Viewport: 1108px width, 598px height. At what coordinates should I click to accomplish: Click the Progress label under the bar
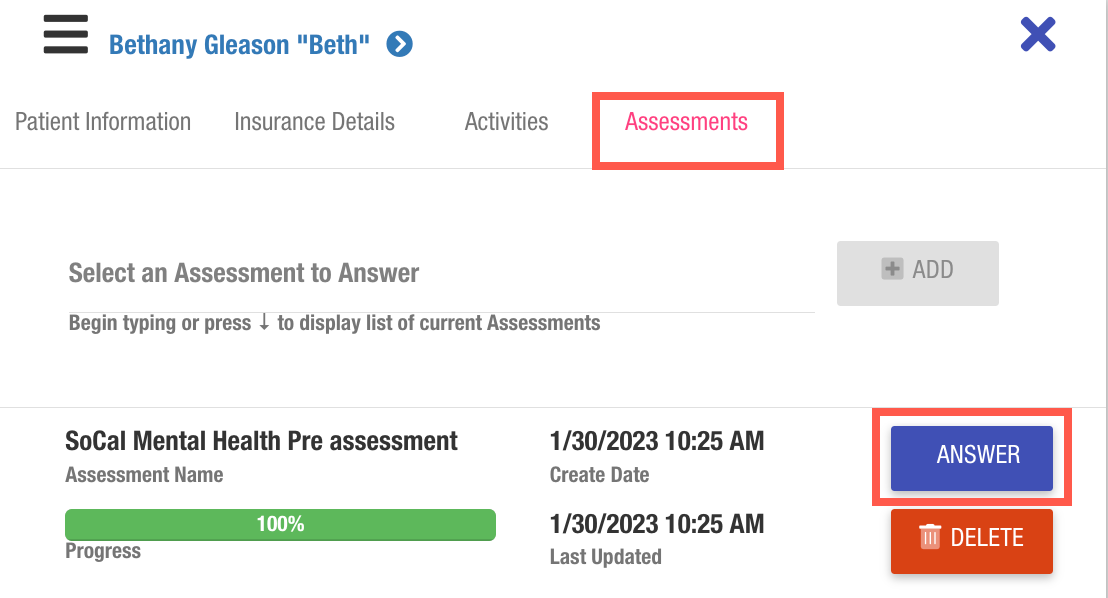click(103, 551)
